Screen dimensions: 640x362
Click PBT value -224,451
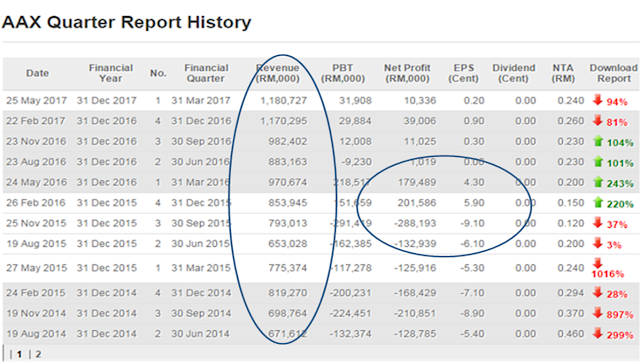(x=350, y=313)
